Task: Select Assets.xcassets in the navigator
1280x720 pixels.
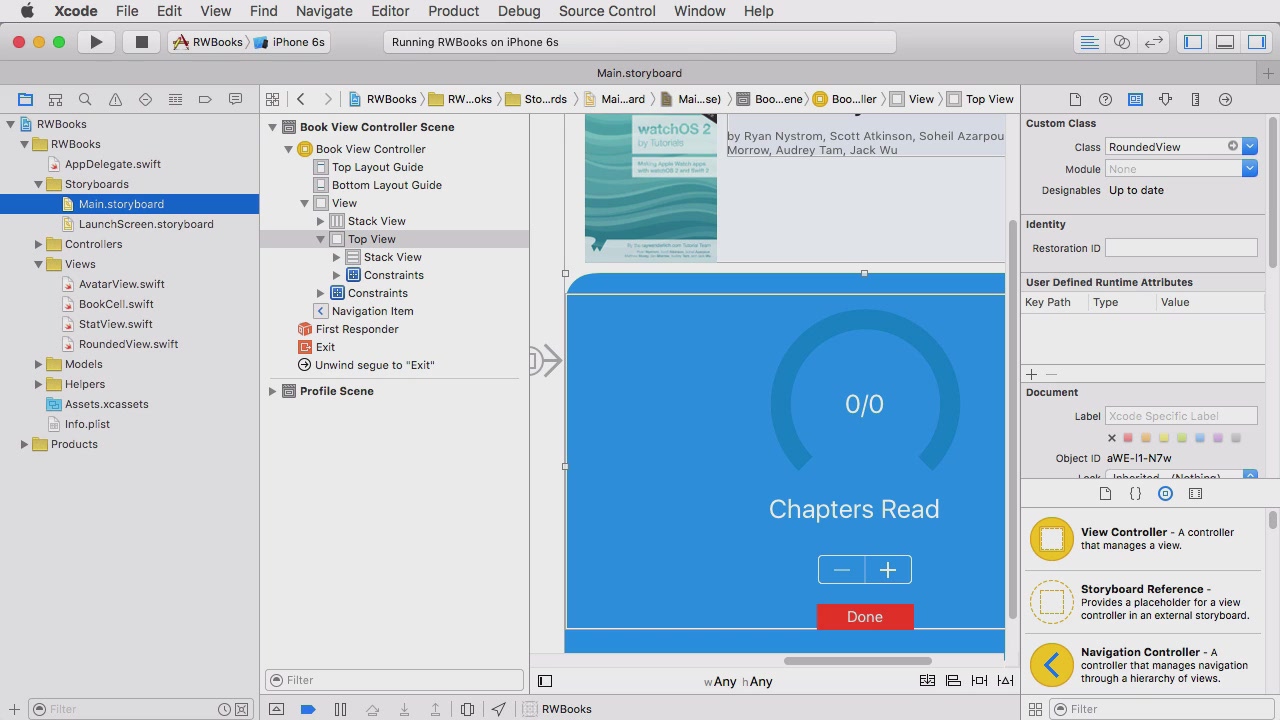Action: coord(106,404)
